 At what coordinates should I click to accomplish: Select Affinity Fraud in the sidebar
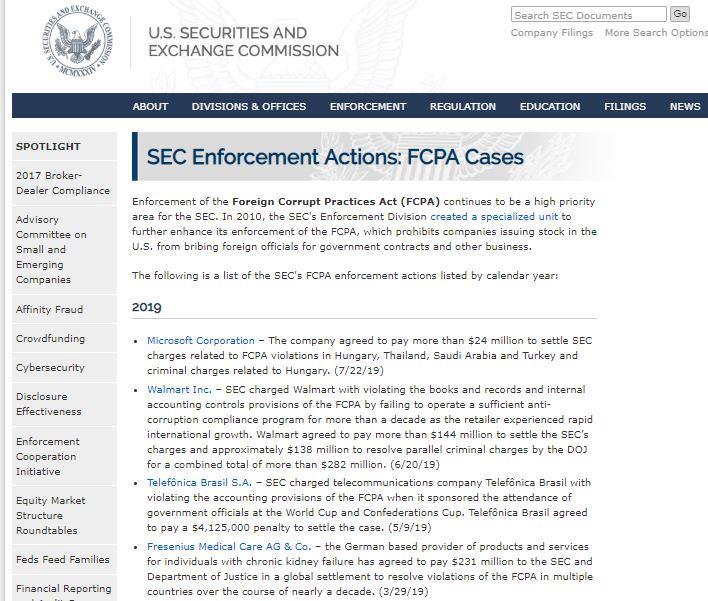coord(49,309)
